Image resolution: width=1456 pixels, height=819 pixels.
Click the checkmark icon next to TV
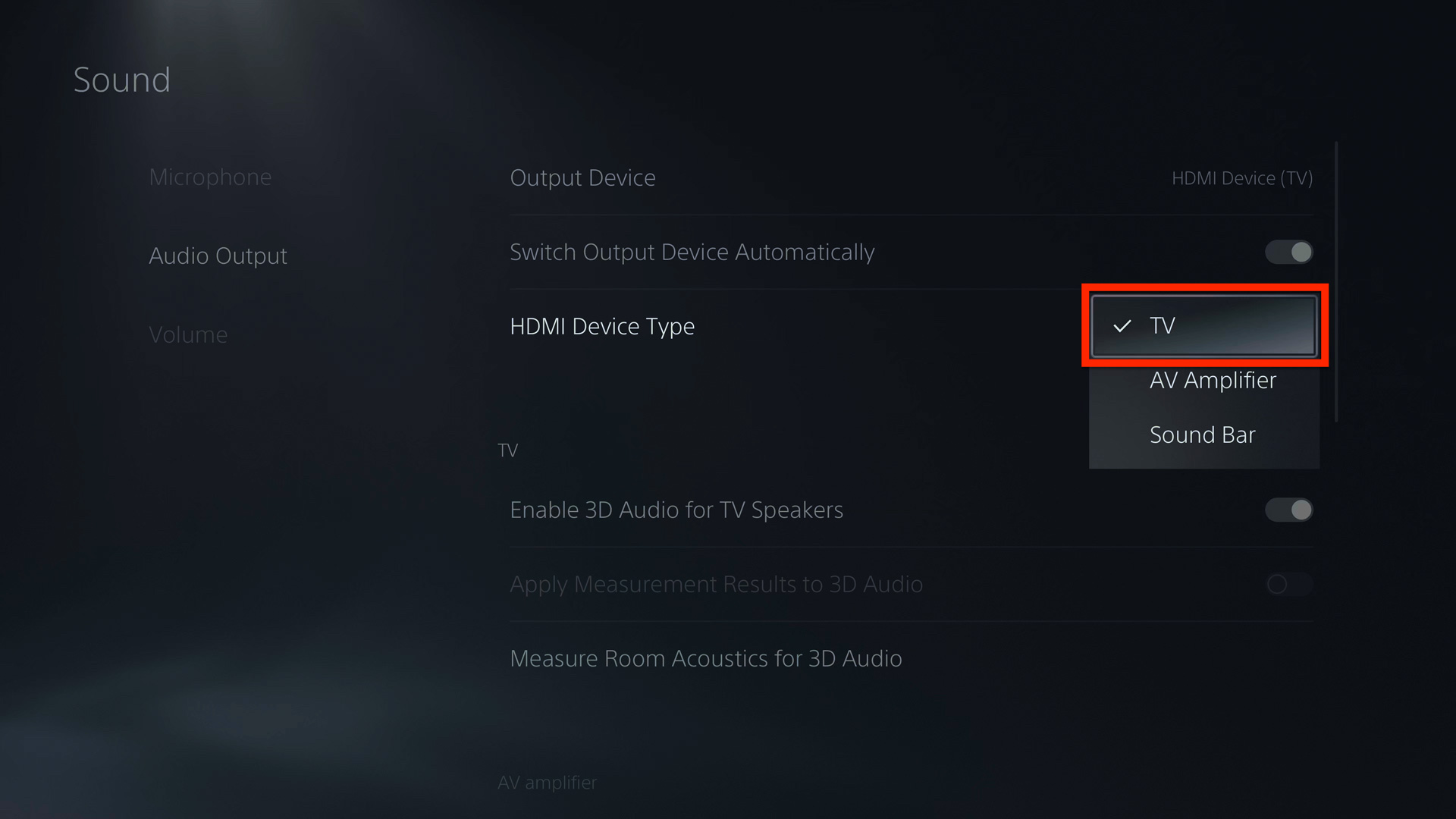pyautogui.click(x=1120, y=325)
